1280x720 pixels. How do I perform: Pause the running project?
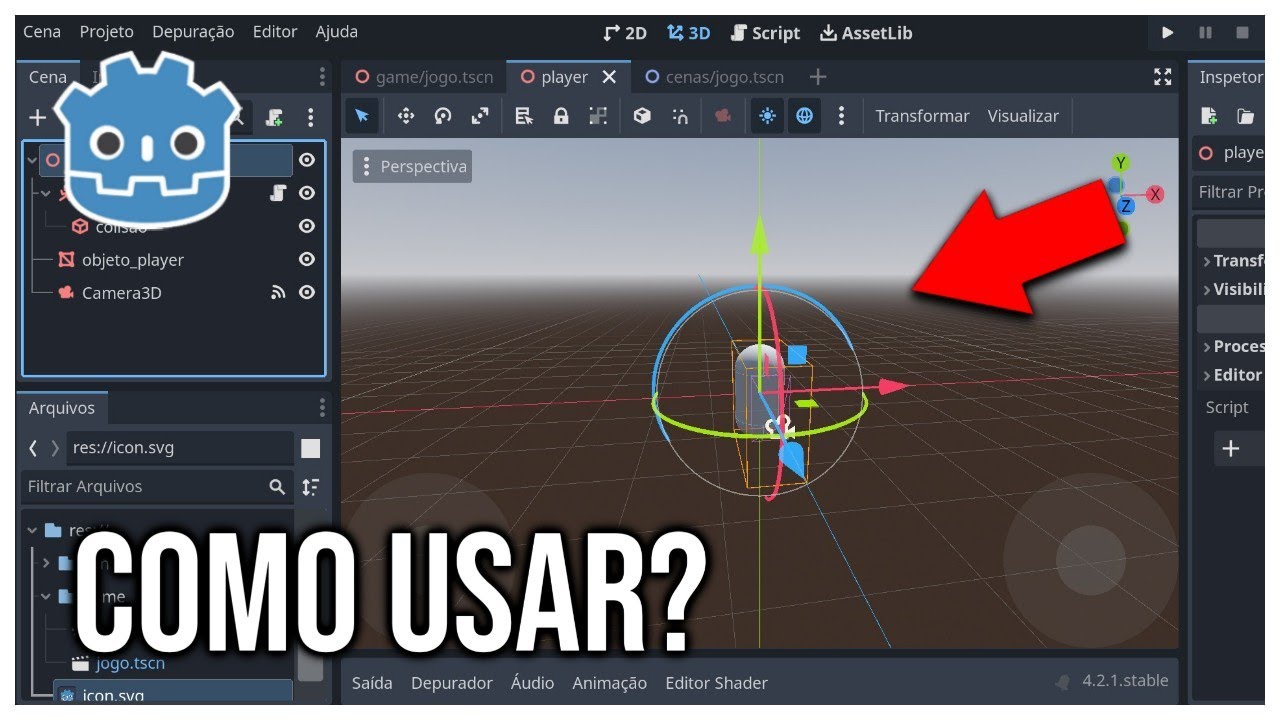1205,33
